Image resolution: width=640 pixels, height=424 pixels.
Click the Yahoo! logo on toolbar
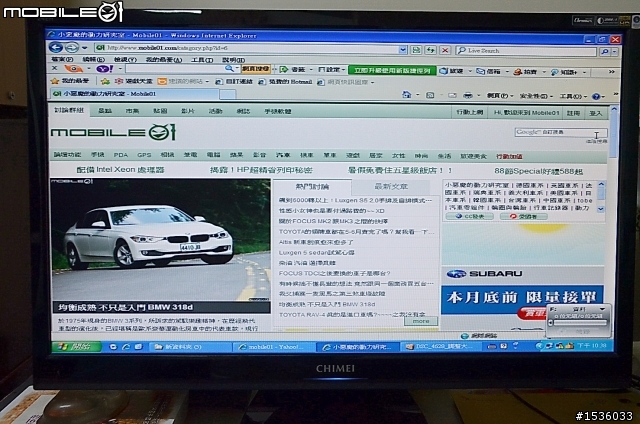(x=104, y=69)
